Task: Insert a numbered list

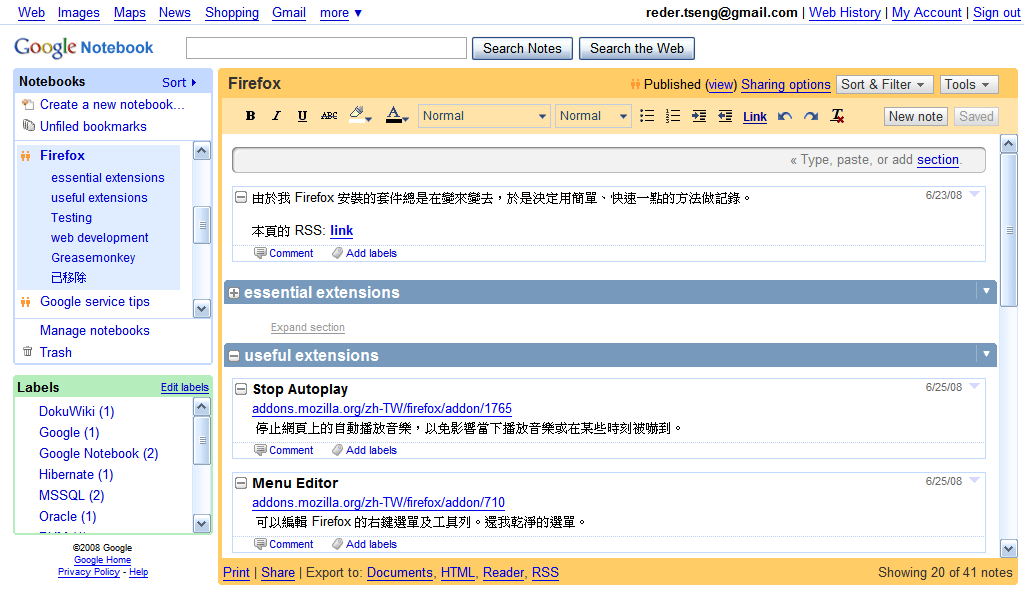Action: [673, 116]
